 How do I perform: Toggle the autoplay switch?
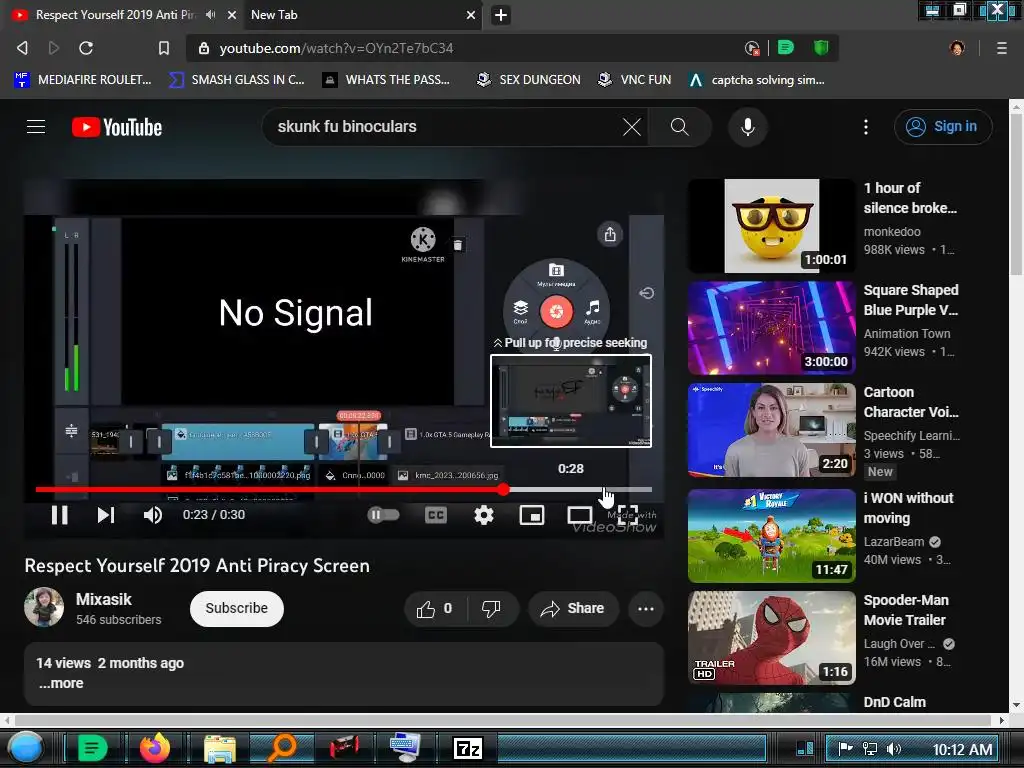(x=383, y=515)
